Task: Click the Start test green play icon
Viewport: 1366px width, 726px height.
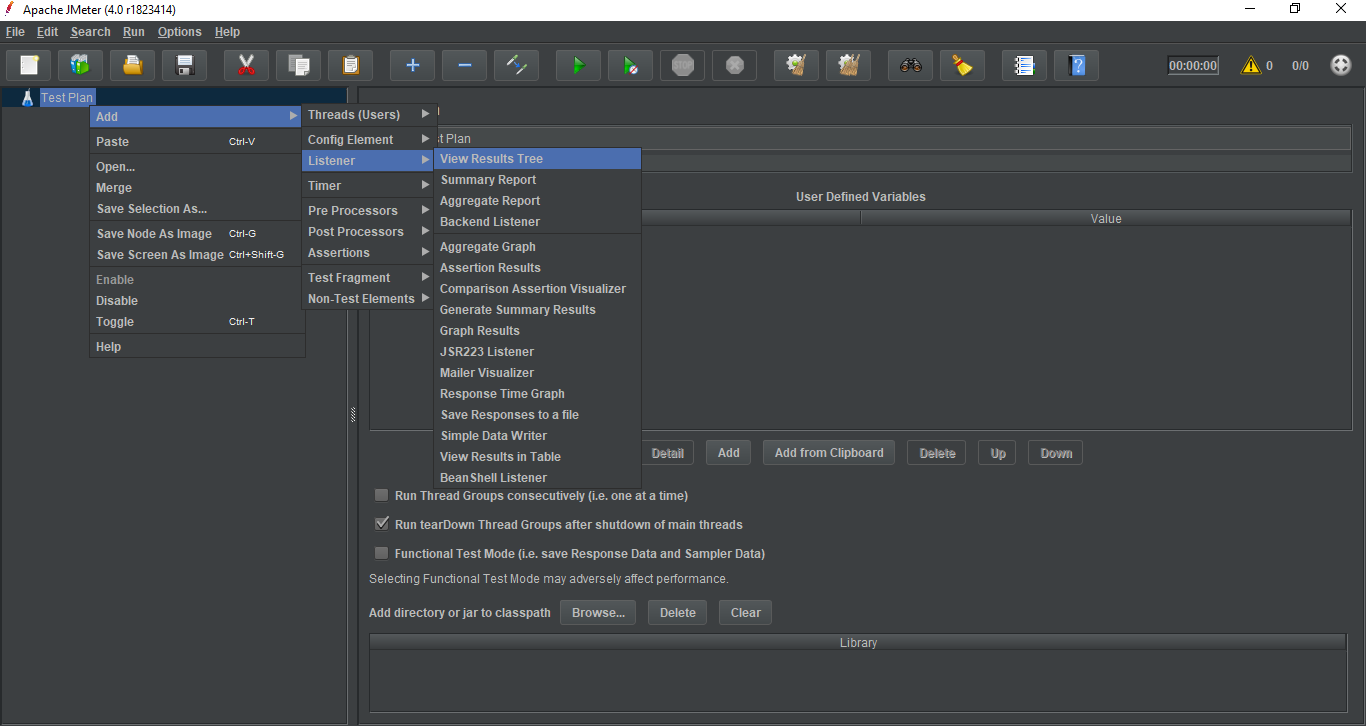Action: click(578, 66)
